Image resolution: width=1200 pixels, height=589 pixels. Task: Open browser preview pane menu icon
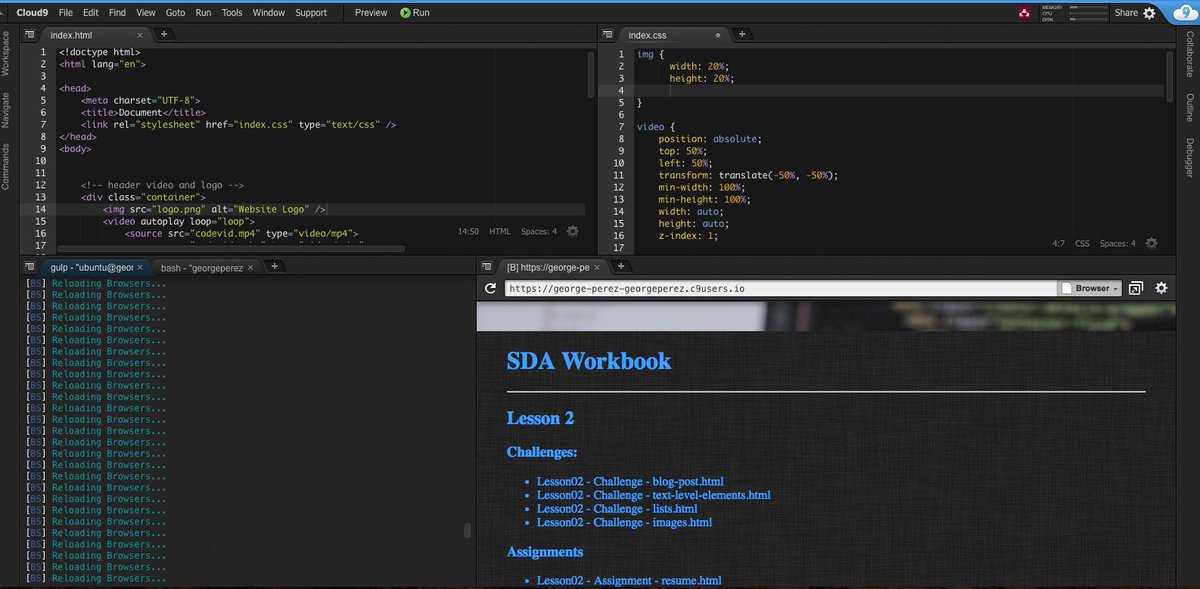coord(486,267)
